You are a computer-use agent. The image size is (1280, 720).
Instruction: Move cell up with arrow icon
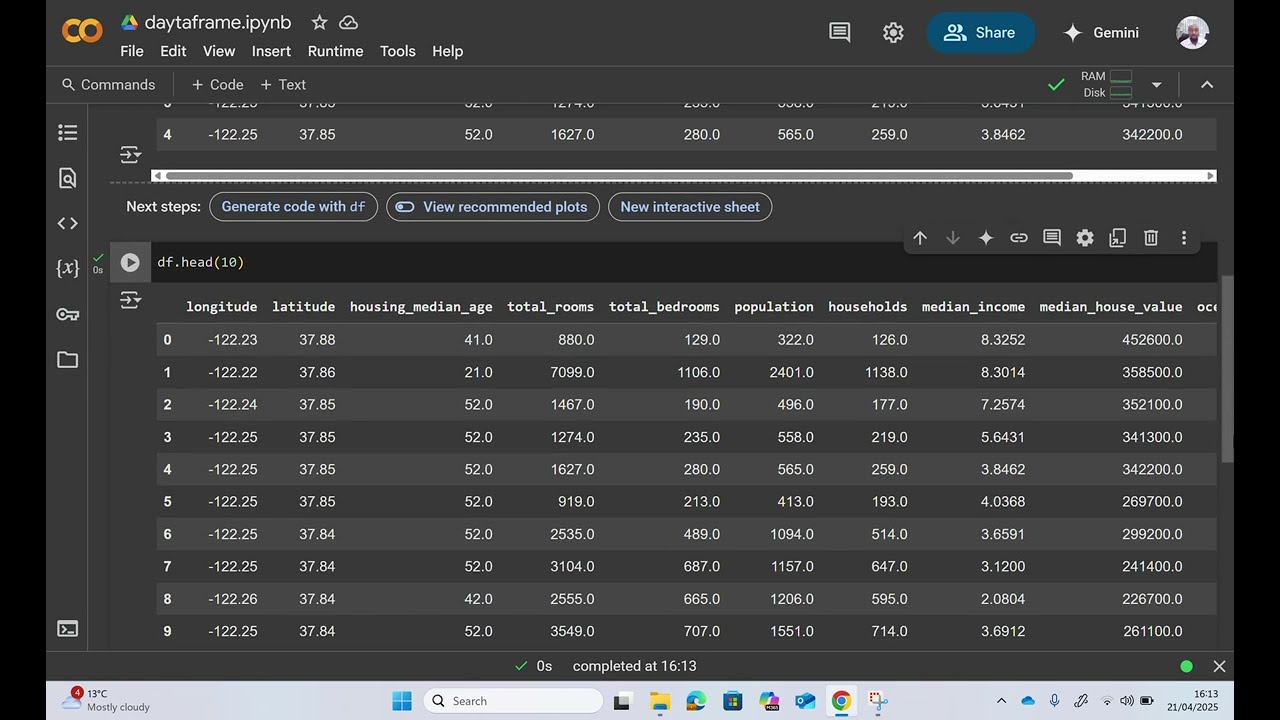coord(920,238)
